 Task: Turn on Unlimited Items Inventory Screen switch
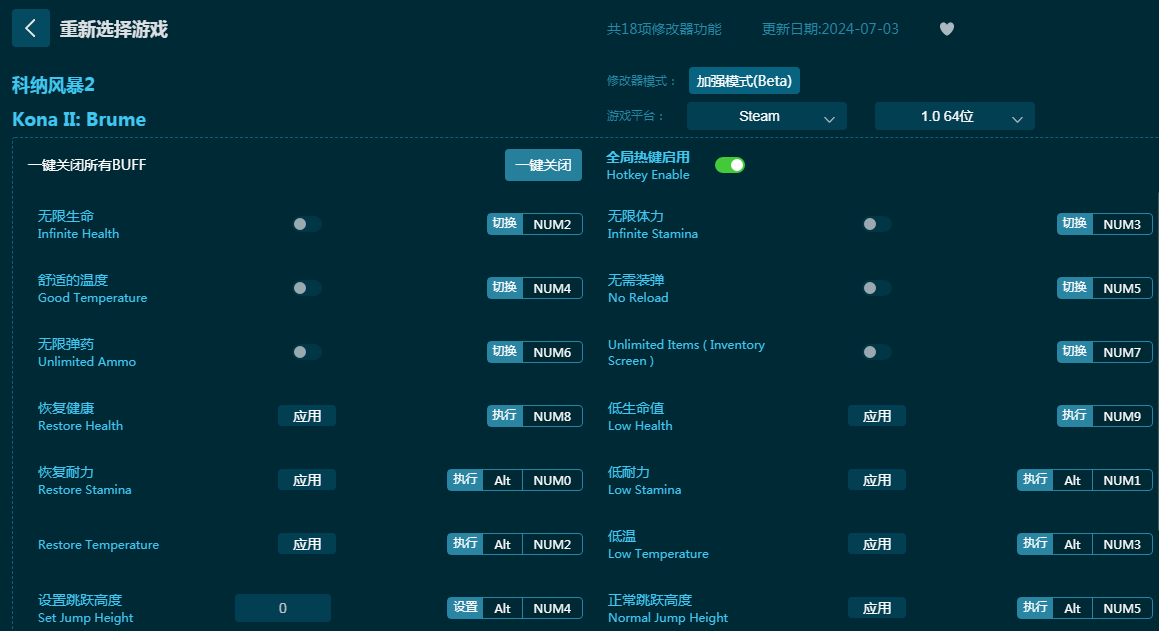(x=877, y=352)
